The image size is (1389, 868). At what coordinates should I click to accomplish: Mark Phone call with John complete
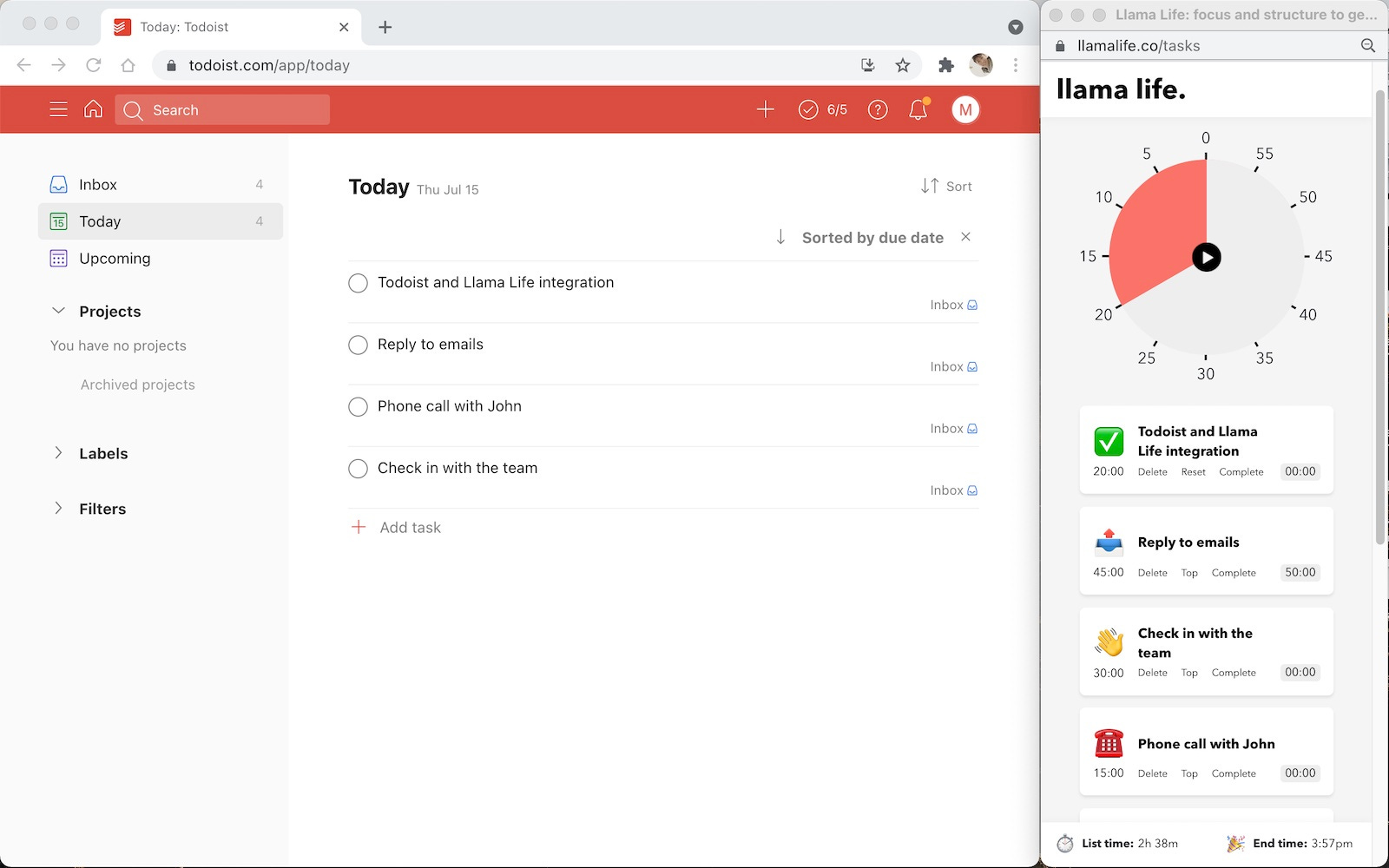pos(358,406)
